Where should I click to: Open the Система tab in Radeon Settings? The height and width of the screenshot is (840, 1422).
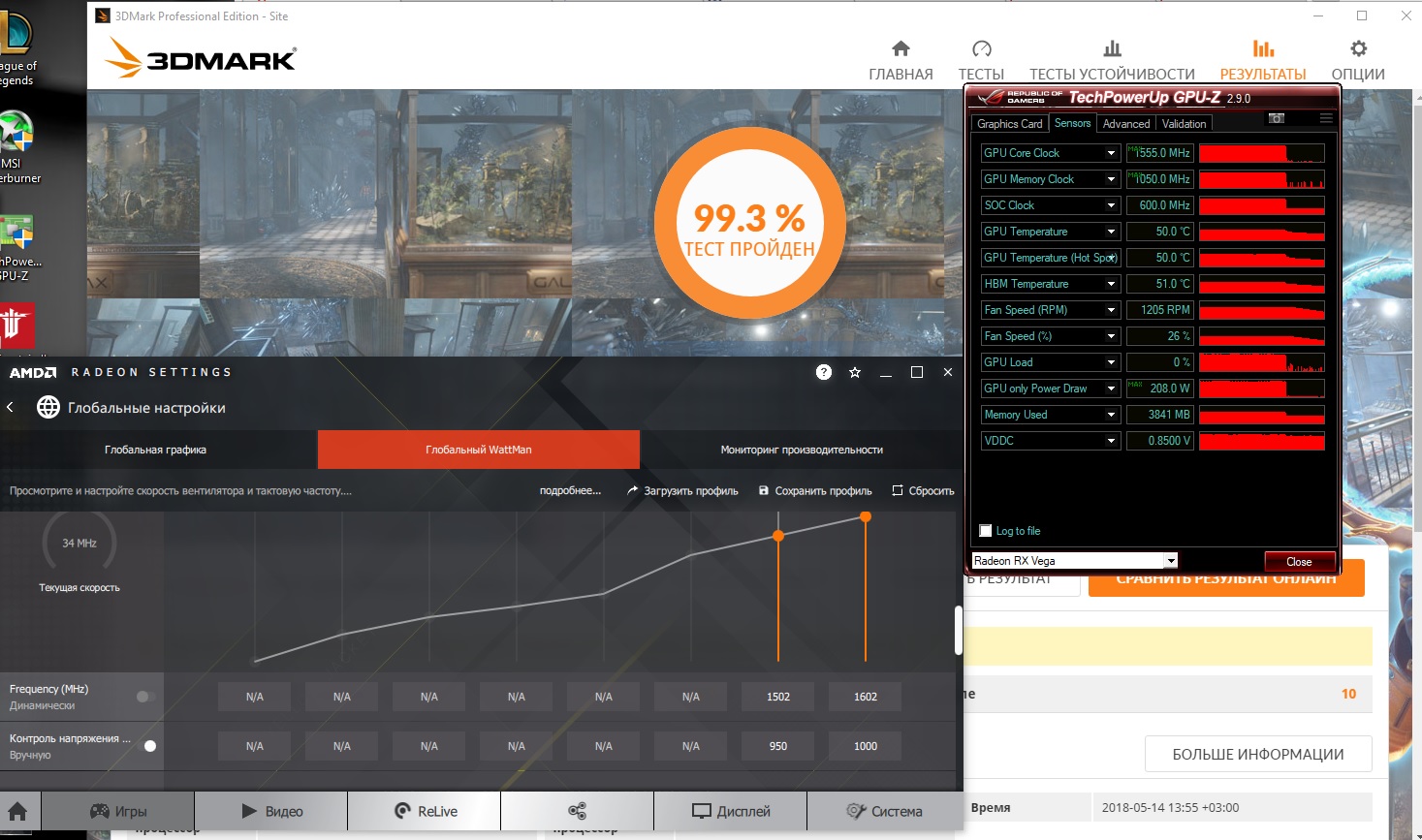[x=884, y=811]
